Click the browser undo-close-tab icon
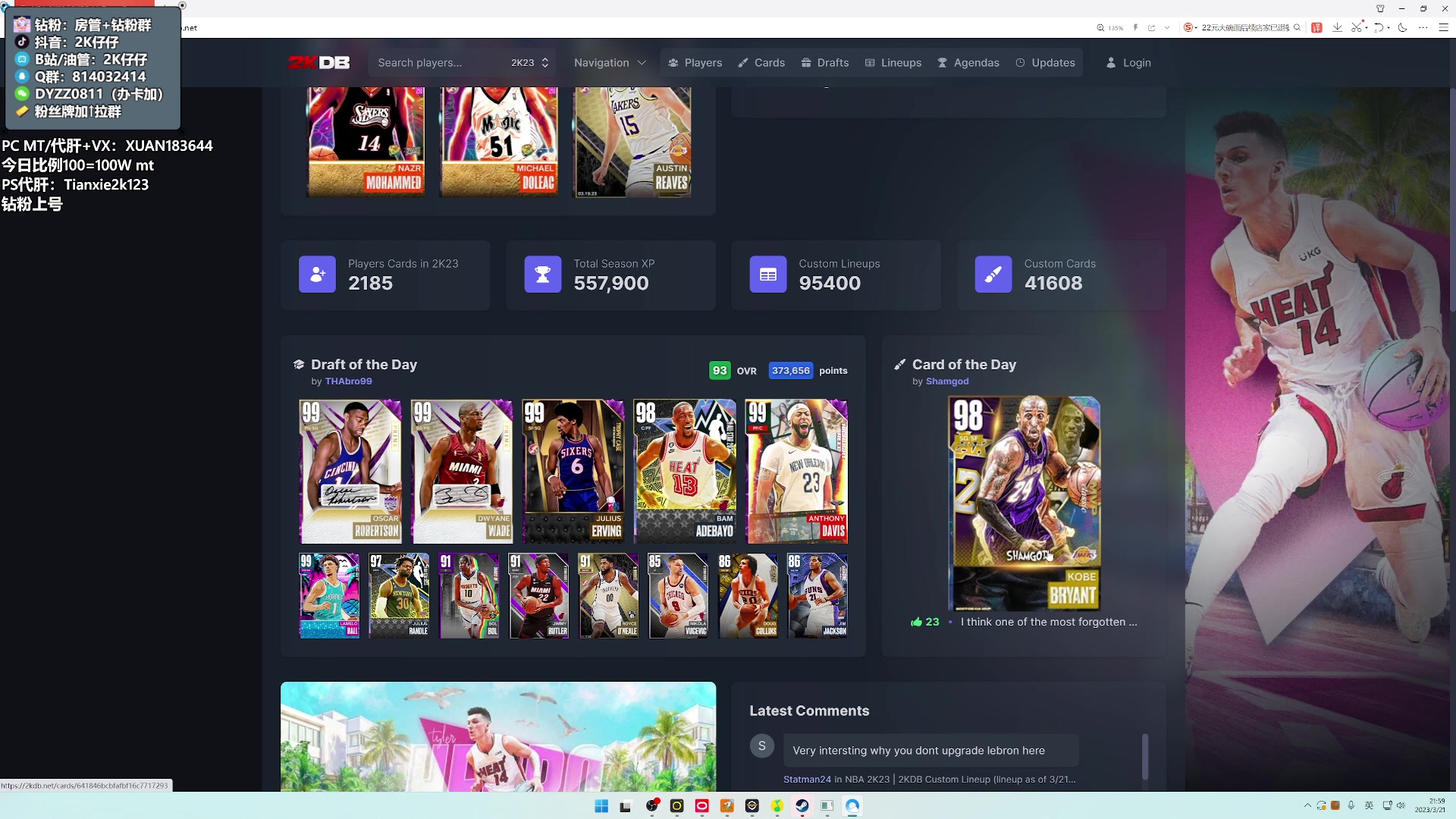 pyautogui.click(x=1379, y=27)
